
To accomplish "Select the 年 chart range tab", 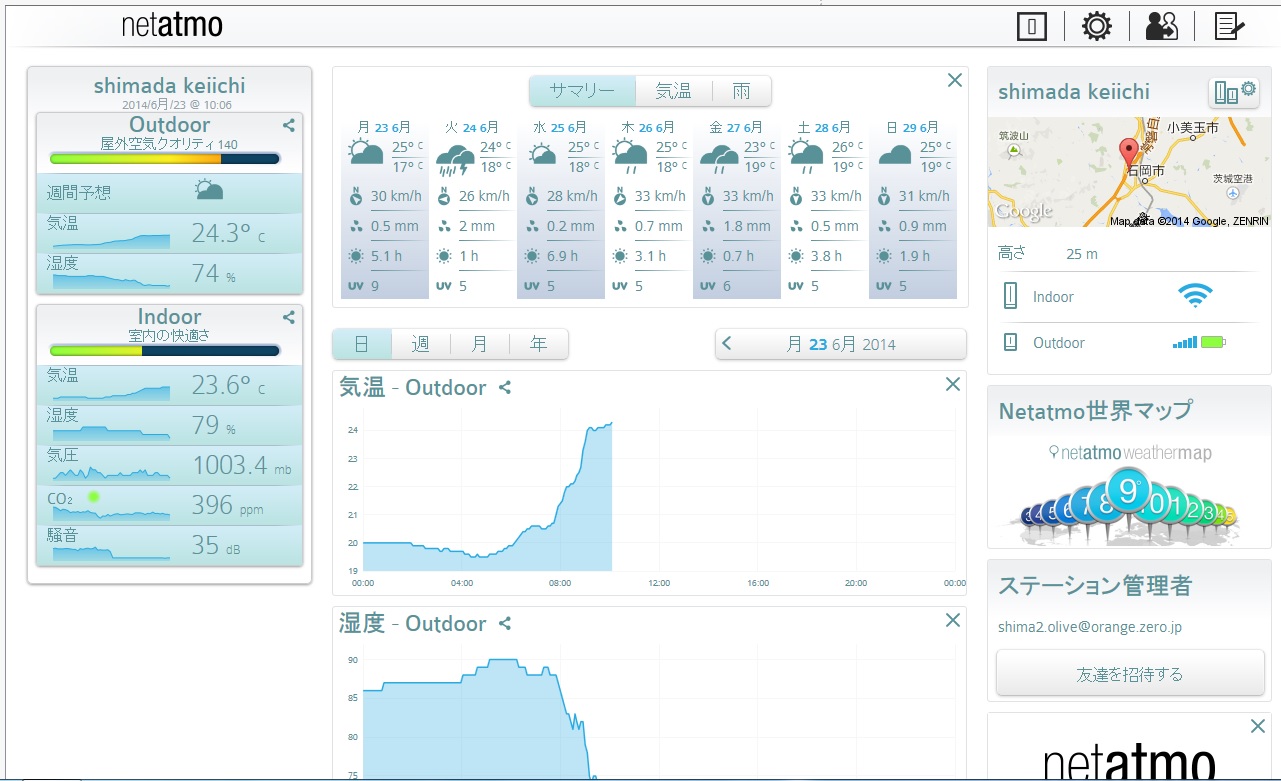I will coord(538,344).
